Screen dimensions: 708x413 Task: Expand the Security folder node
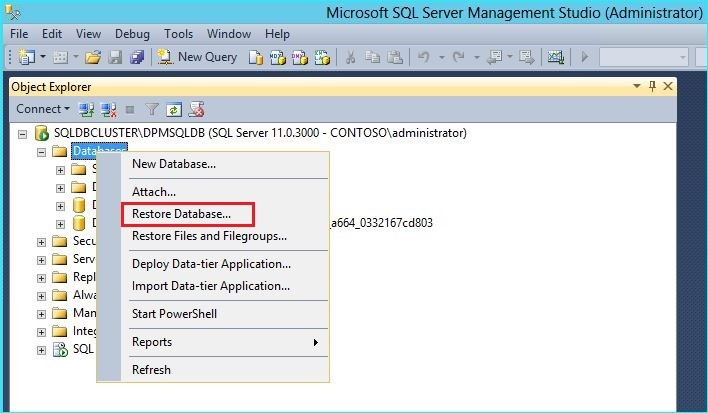pos(41,242)
